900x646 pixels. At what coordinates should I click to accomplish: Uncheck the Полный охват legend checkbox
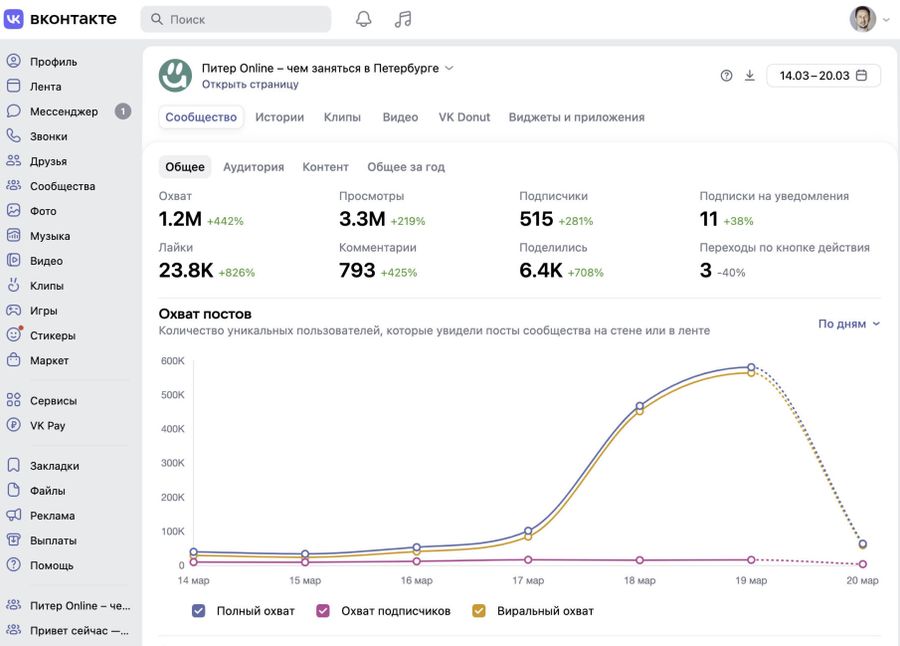click(x=198, y=611)
